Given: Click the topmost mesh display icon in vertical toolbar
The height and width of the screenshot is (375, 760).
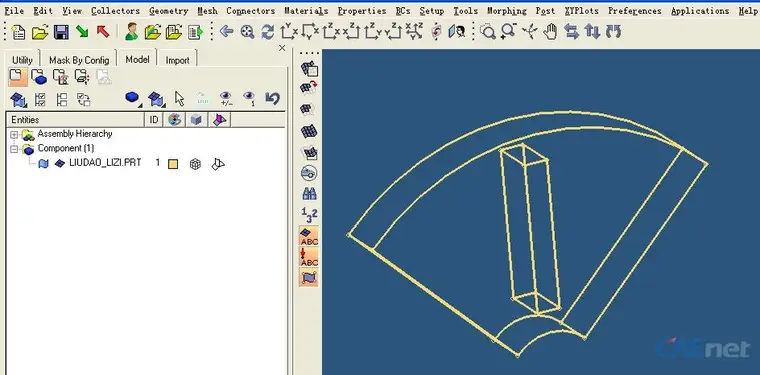Looking at the screenshot, I should pos(309,69).
